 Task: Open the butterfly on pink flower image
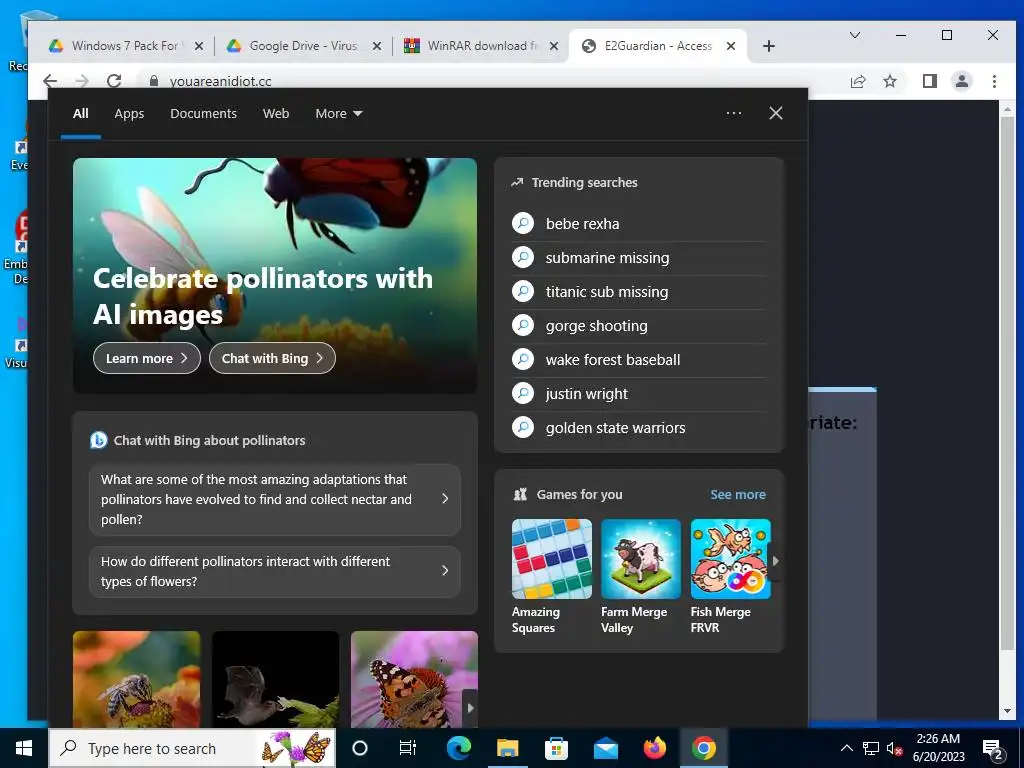(x=415, y=679)
